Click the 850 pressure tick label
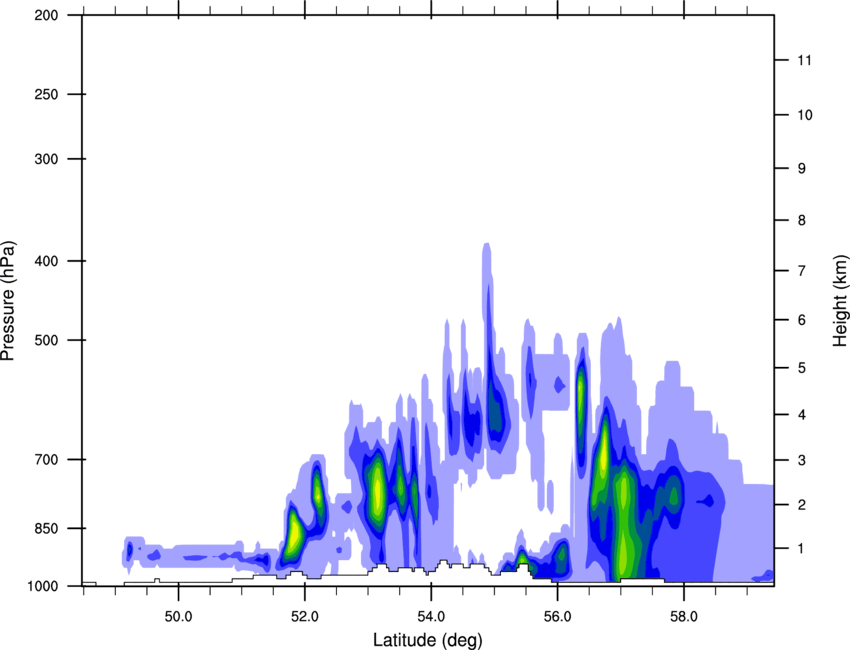Image resolution: width=850 pixels, height=650 pixels. coord(46,528)
